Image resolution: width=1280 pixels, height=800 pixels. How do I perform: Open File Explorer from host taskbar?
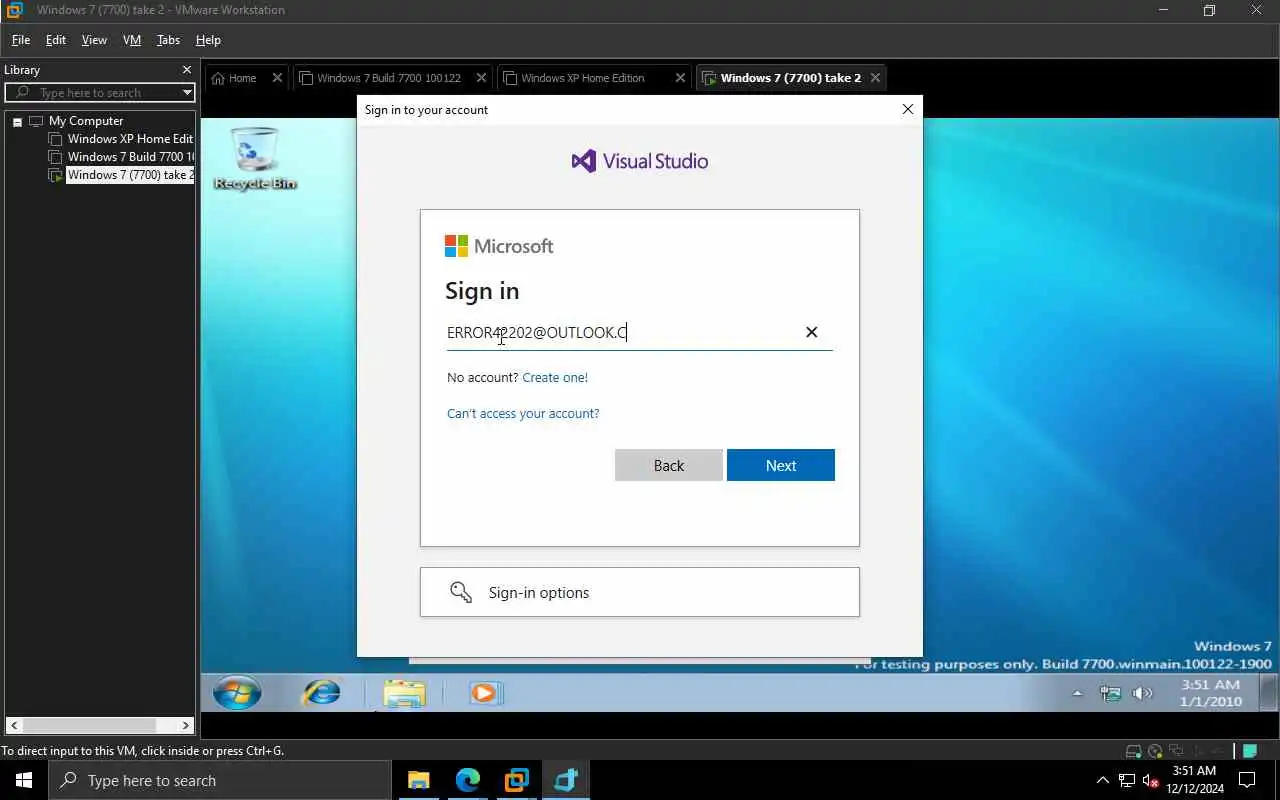point(418,780)
